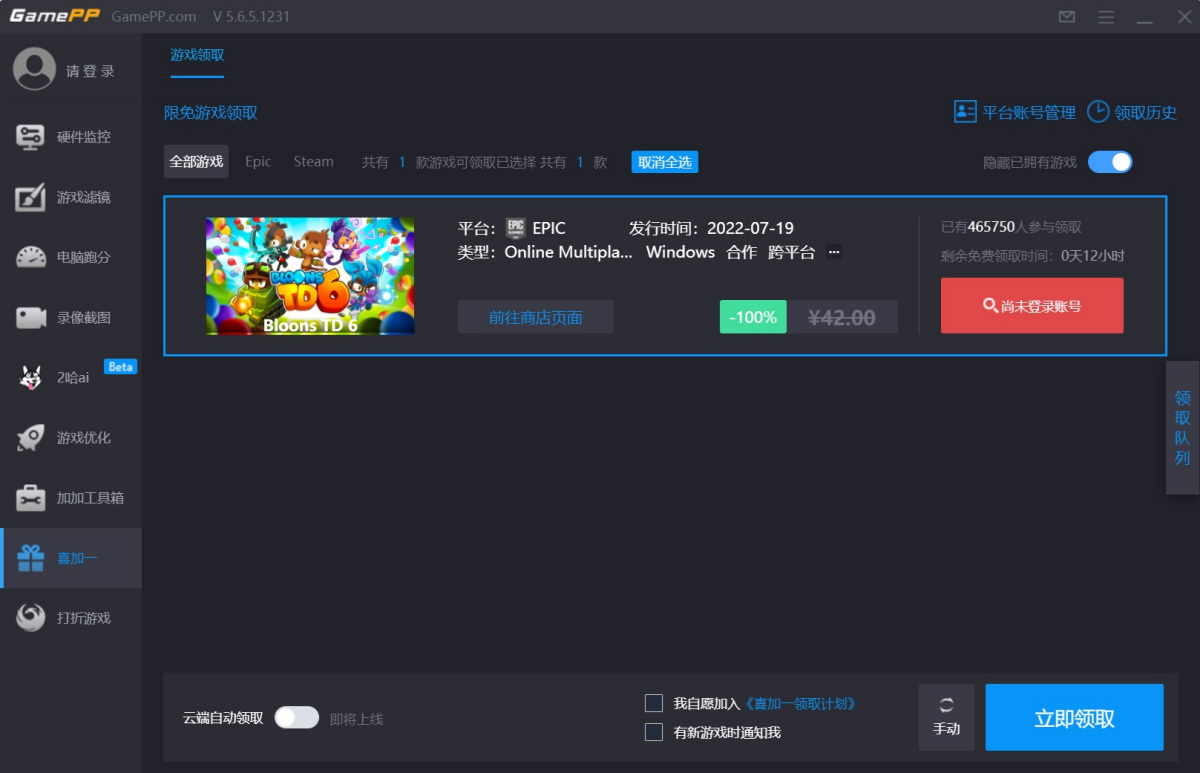Toggle 隐藏已拥有游戏 switch off
1200x773 pixels.
click(x=1110, y=161)
